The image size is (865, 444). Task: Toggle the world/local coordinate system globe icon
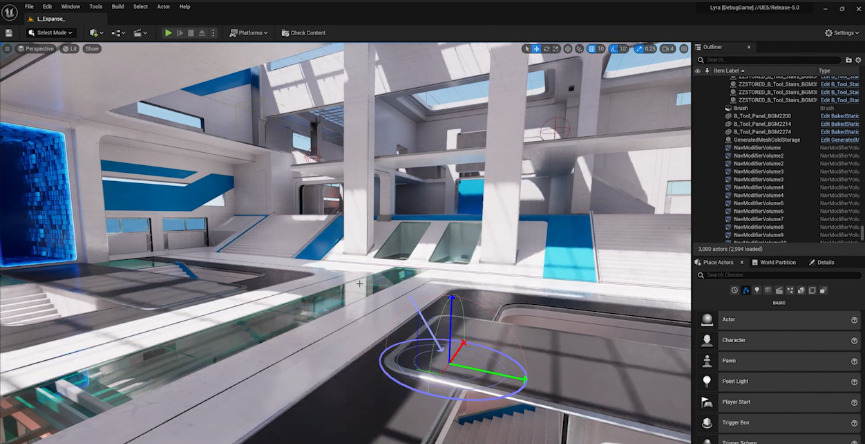click(568, 49)
